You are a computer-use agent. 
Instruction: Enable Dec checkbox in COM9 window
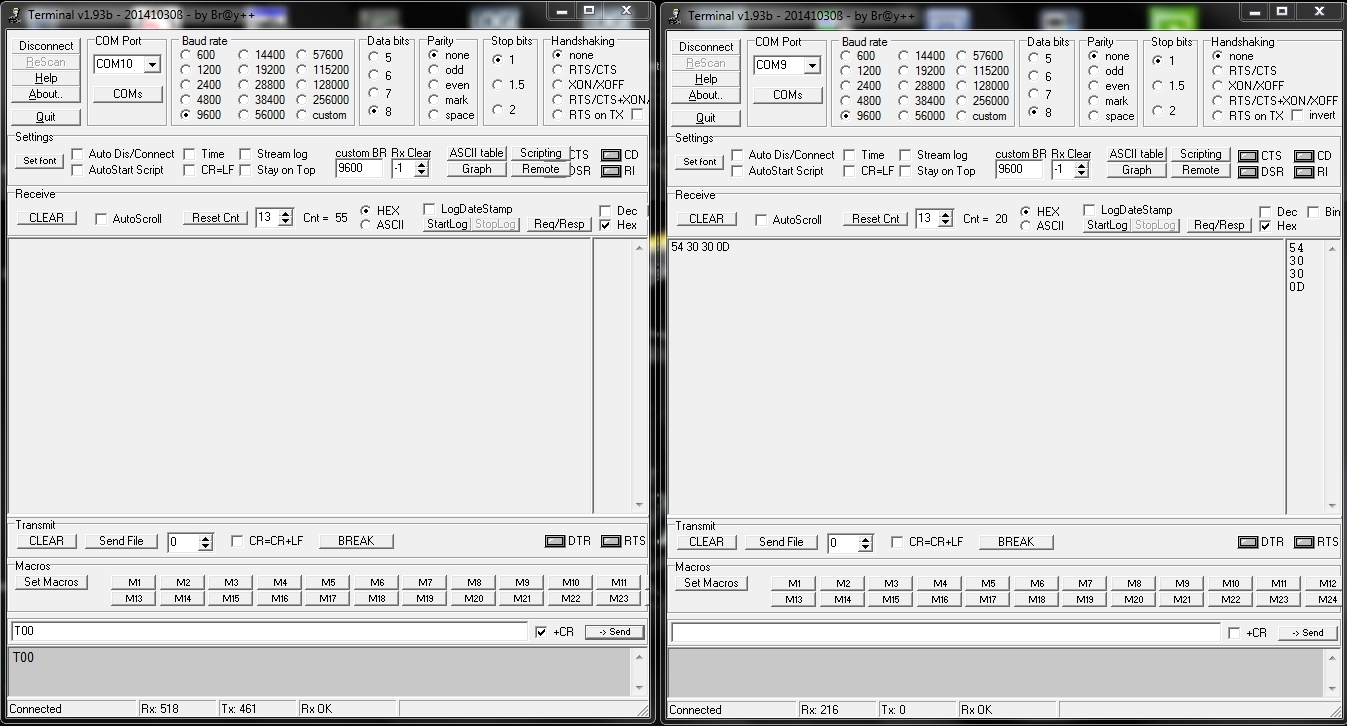(1266, 212)
